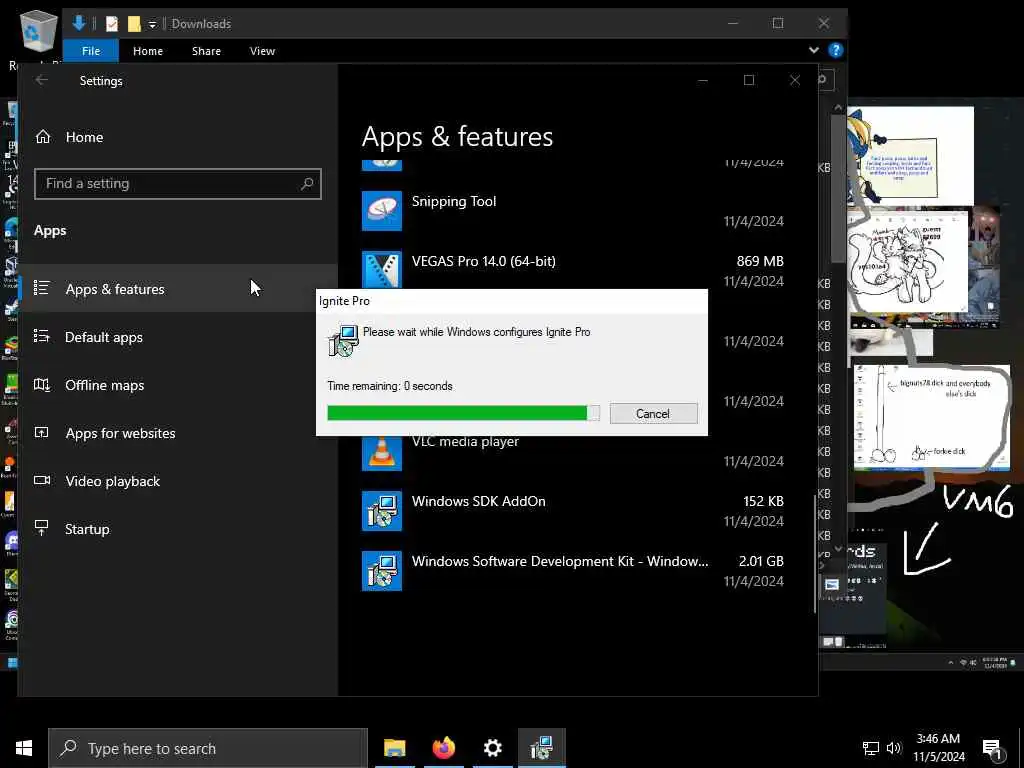Click the New folder icon in Downloads title bar
This screenshot has height=768, width=1024.
pos(134,24)
